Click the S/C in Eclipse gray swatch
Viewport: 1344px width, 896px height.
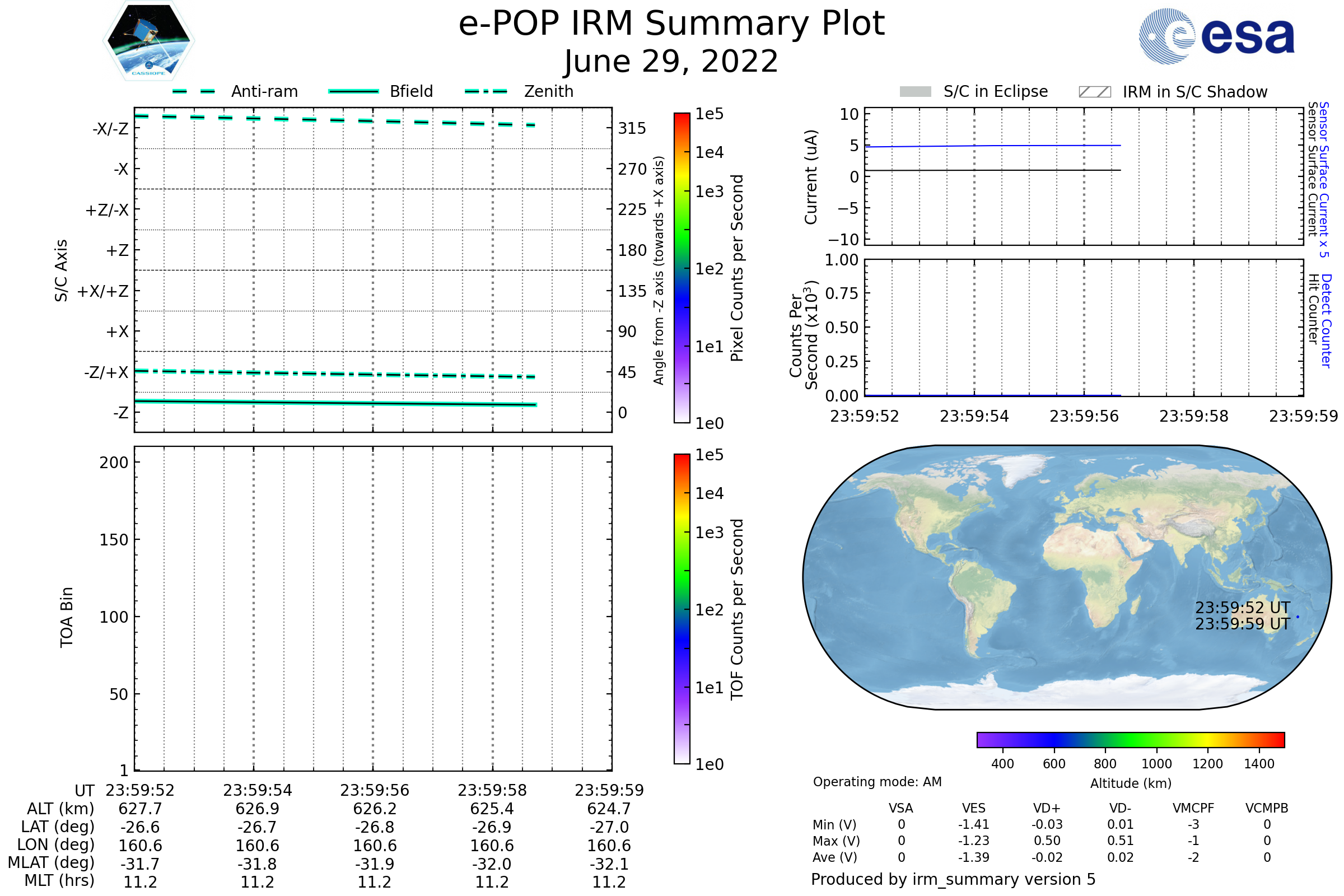tap(915, 92)
